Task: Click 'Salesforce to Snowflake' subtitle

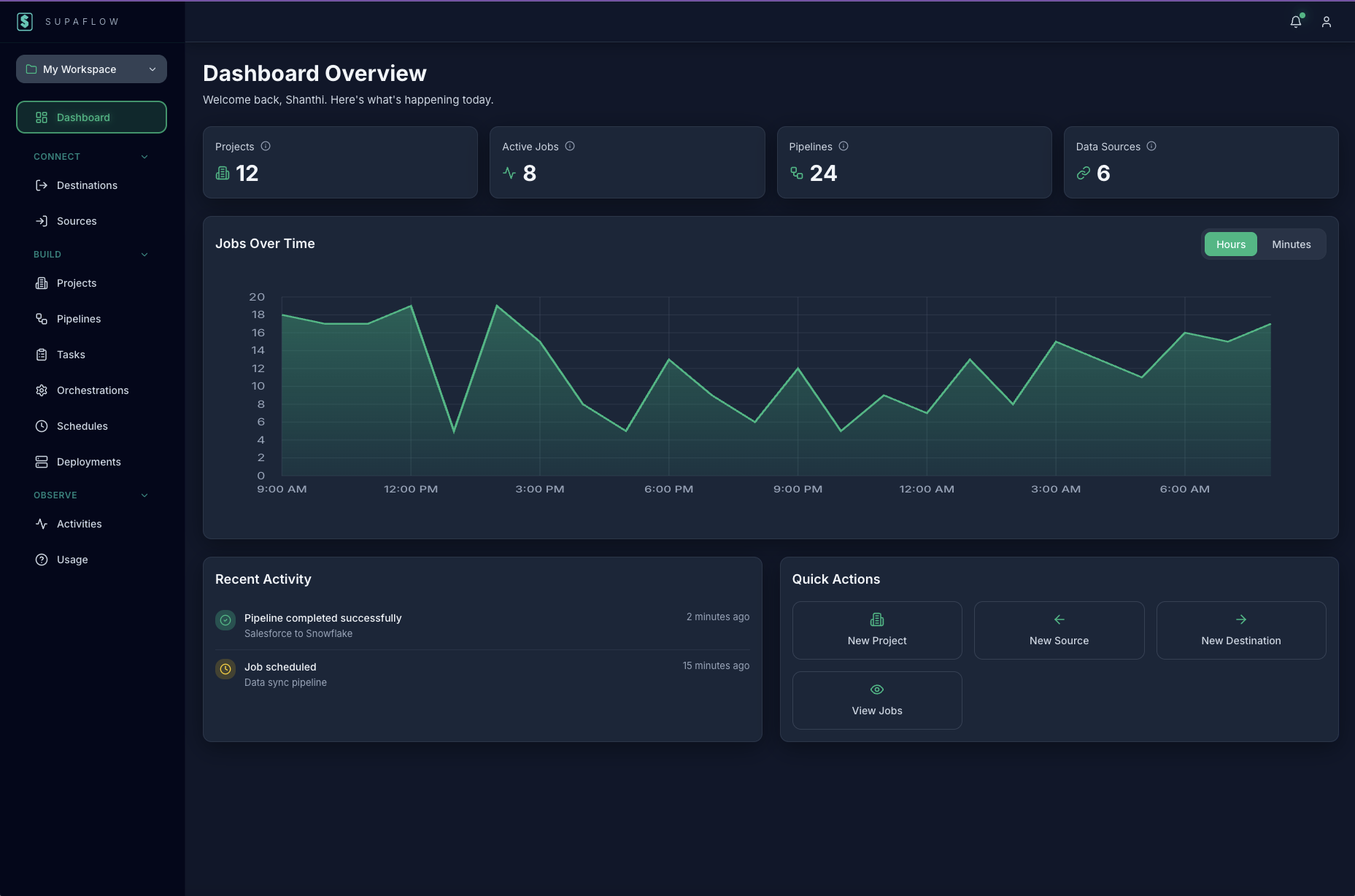Action: click(298, 634)
